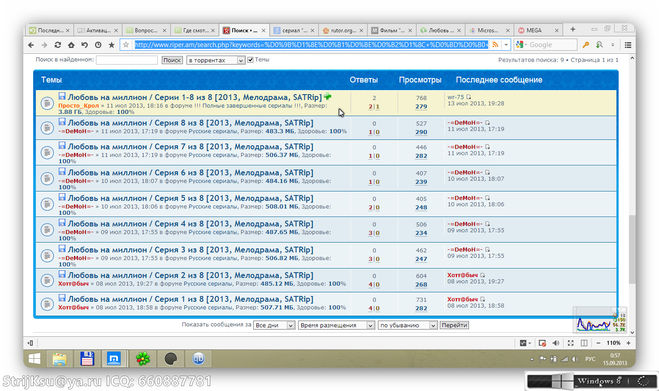This screenshot has height=391, width=659.
Task: Open the history clock icon
Action: (x=98, y=45)
